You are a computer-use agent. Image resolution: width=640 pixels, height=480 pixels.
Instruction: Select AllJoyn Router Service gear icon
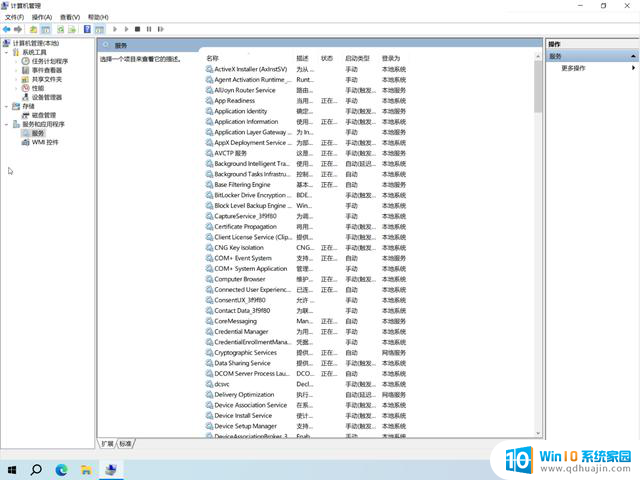pos(209,90)
